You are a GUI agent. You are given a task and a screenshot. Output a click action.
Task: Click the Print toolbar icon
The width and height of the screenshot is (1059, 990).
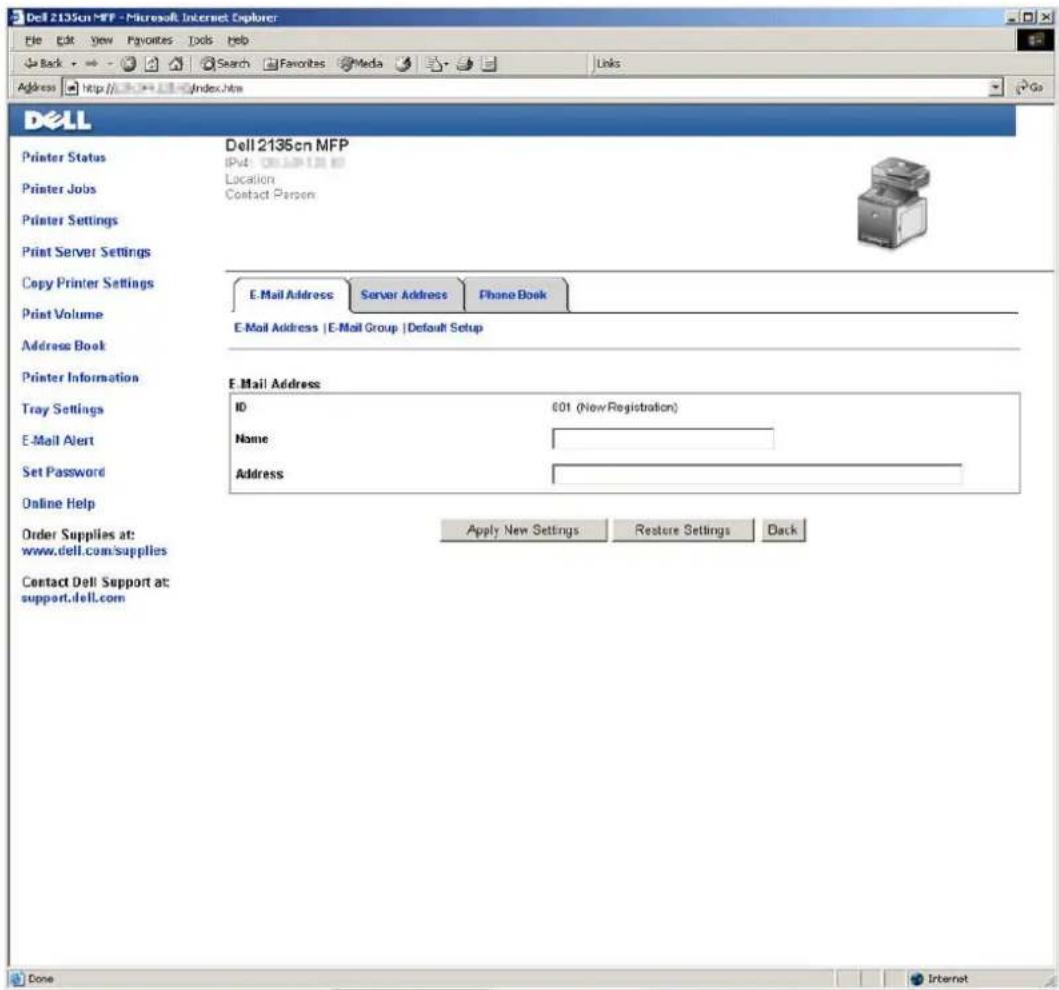click(465, 64)
